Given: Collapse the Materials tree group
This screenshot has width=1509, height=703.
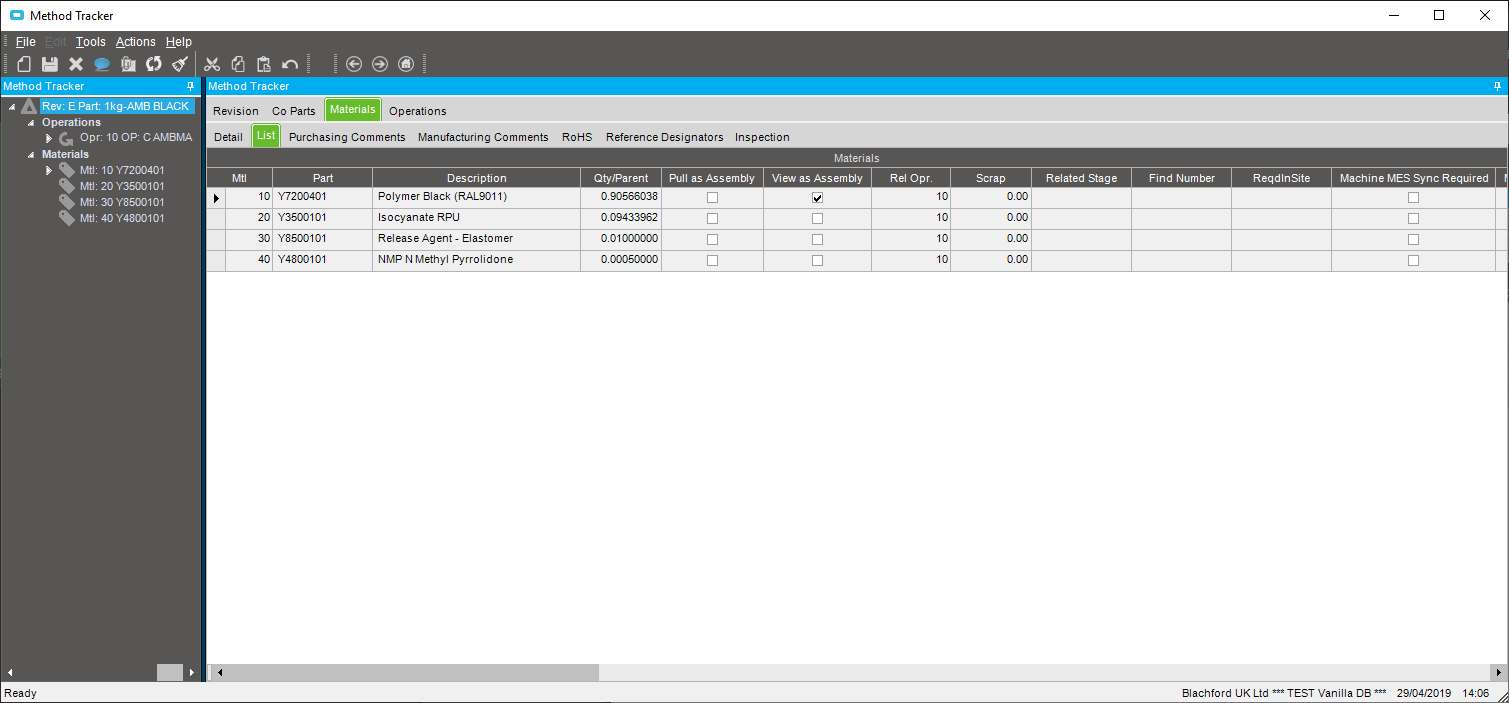Looking at the screenshot, I should [x=31, y=154].
